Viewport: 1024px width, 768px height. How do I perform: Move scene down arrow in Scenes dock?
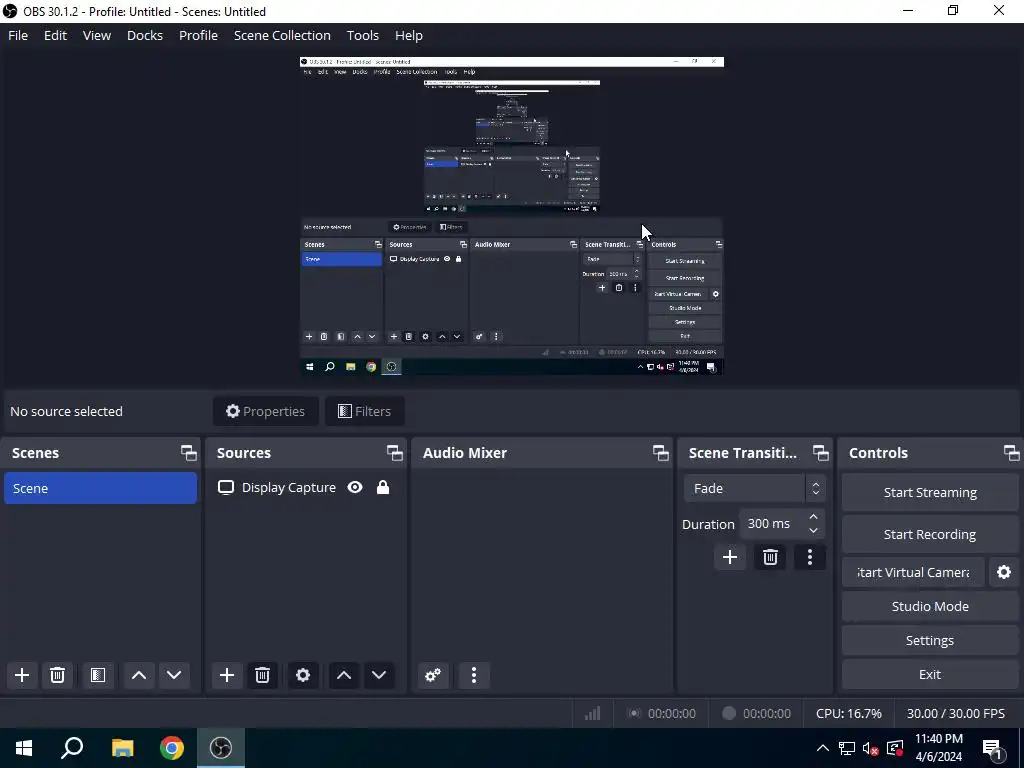point(174,675)
